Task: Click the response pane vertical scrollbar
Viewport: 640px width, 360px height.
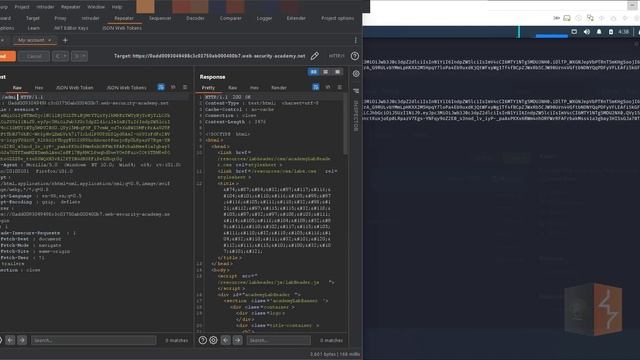Action: pyautogui.click(x=346, y=124)
